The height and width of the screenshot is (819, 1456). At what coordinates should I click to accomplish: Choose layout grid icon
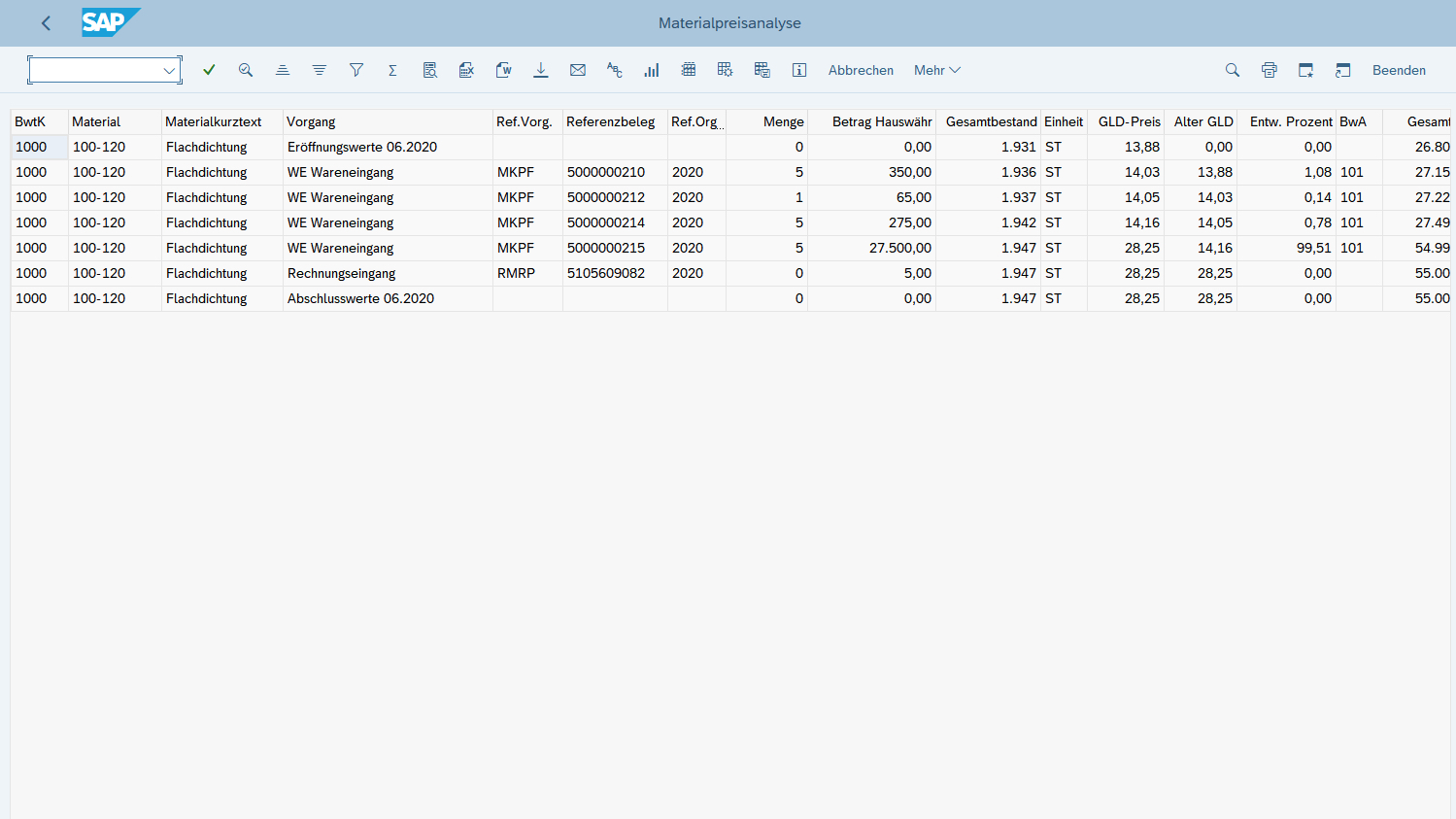[x=689, y=70]
